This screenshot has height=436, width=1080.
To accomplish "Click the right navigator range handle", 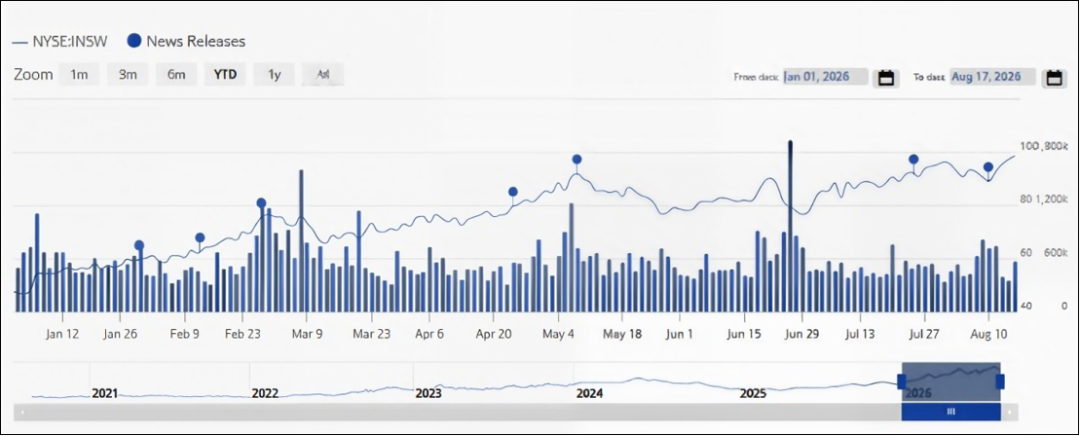I will click(1000, 382).
